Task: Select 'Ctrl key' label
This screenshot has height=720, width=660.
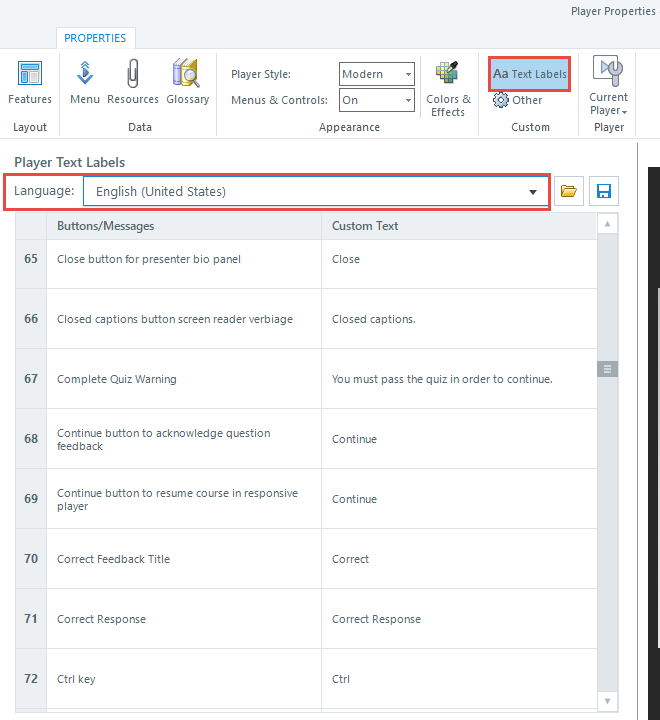Action: pos(76,679)
